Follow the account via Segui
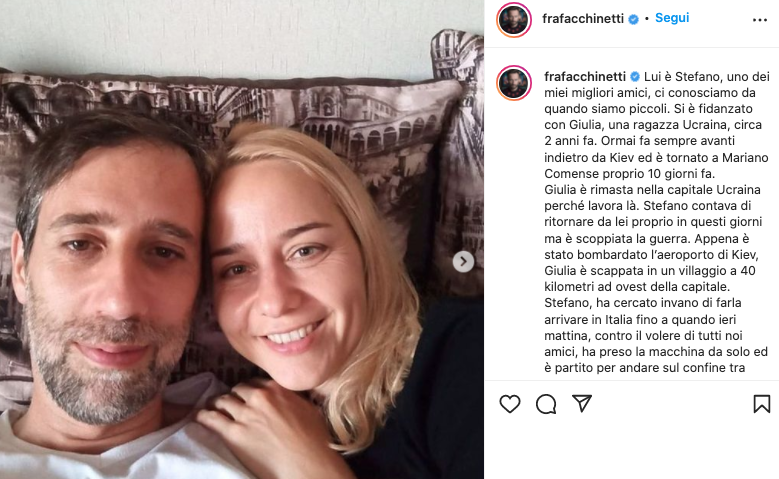Screen dimensions: 779x479 click(672, 18)
